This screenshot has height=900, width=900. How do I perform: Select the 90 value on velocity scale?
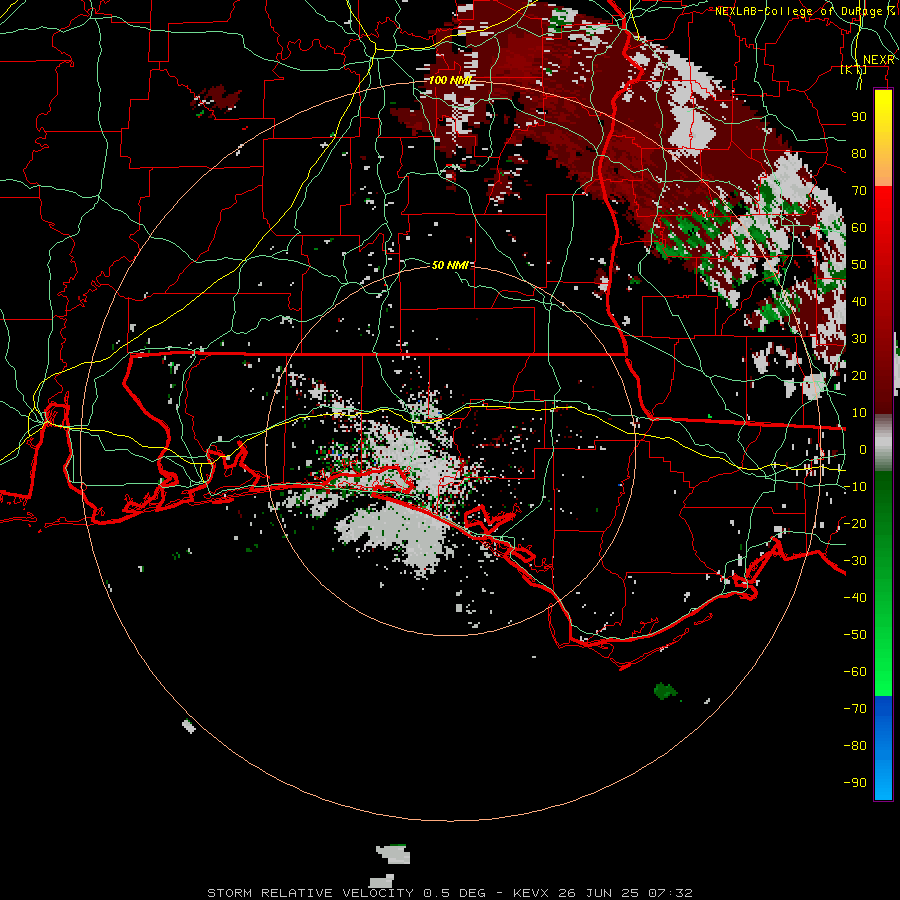click(859, 117)
